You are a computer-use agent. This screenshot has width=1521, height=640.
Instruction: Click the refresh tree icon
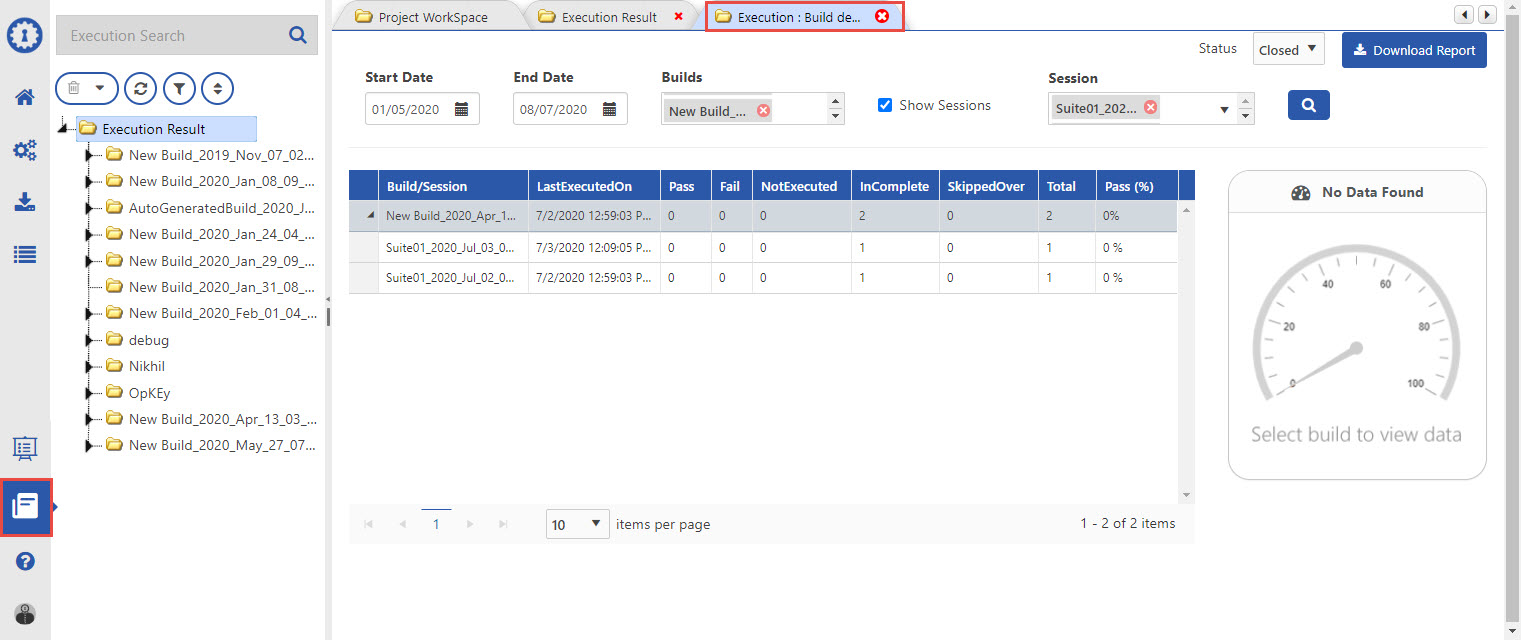(141, 88)
